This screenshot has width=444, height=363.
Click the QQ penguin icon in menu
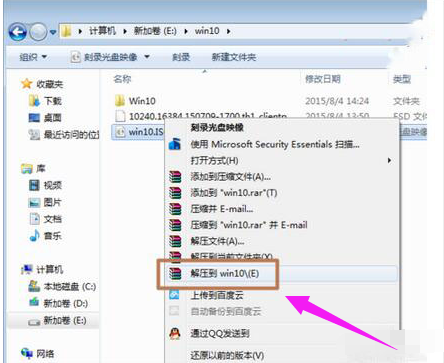[175, 333]
